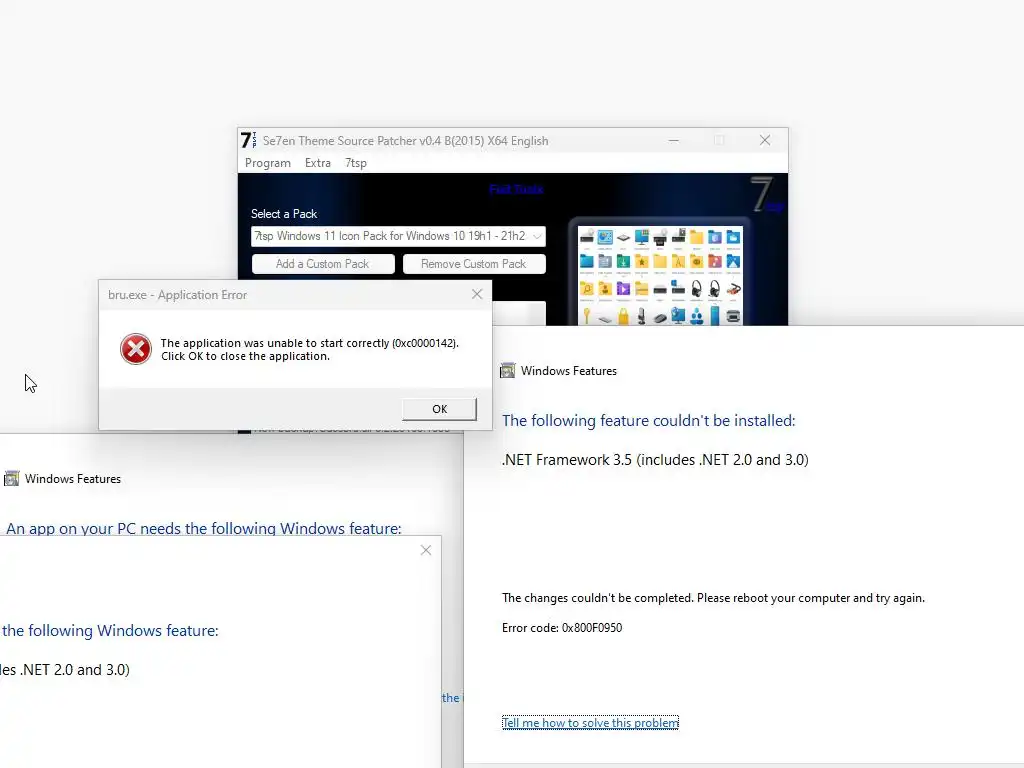Click 'The changes couldn't be completed' message
The height and width of the screenshot is (768, 1024).
click(x=713, y=598)
